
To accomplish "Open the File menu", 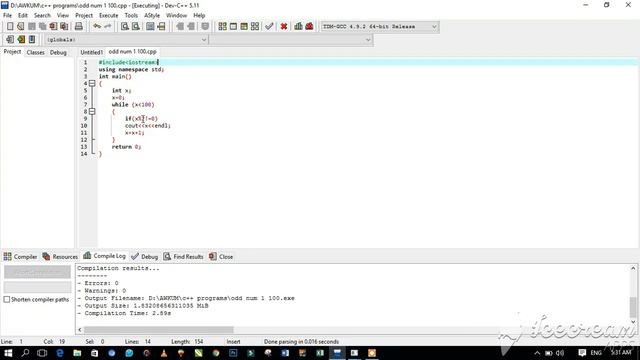I will 7,15.
